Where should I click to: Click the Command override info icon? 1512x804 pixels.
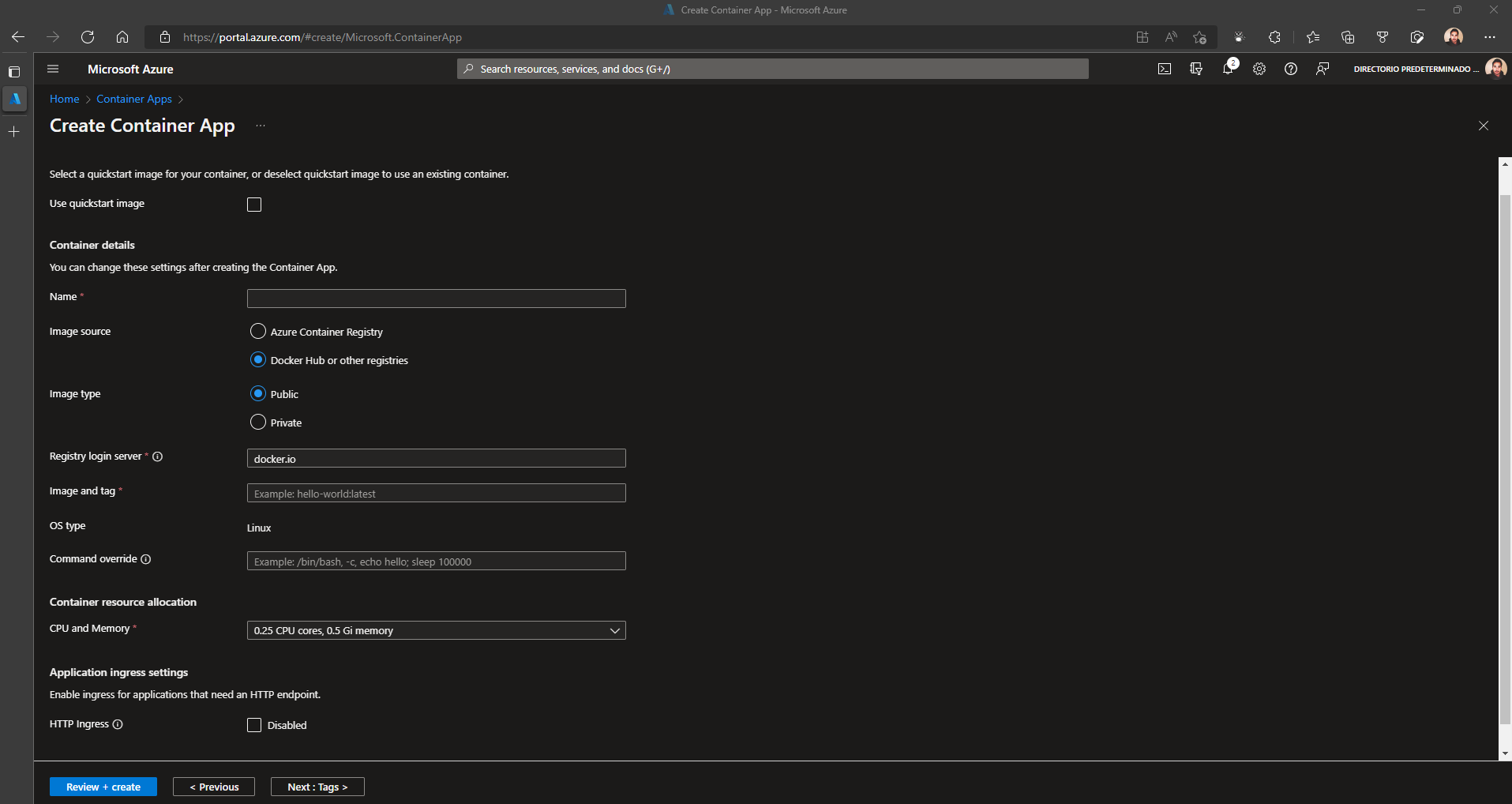point(146,559)
